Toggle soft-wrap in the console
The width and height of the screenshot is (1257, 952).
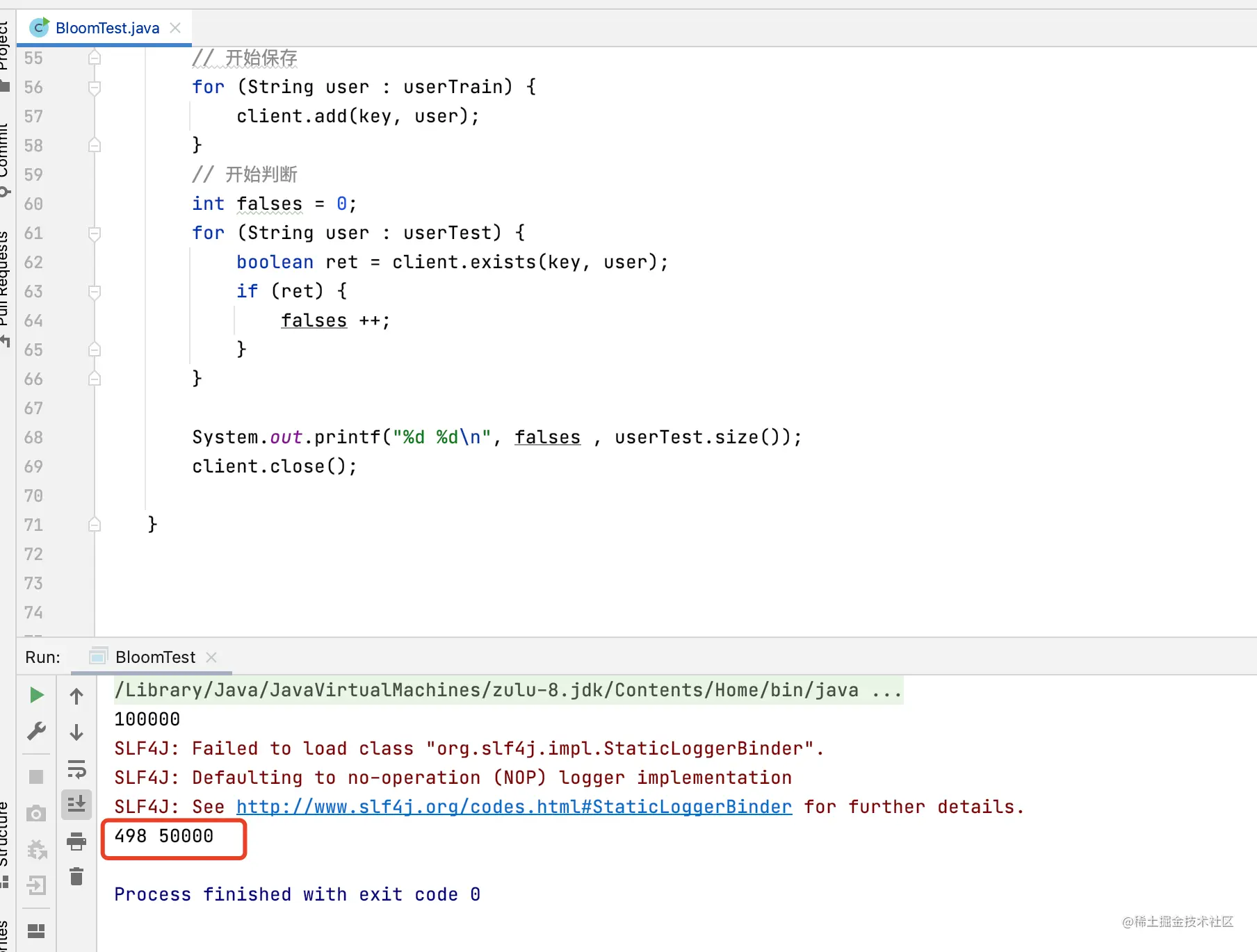click(76, 769)
